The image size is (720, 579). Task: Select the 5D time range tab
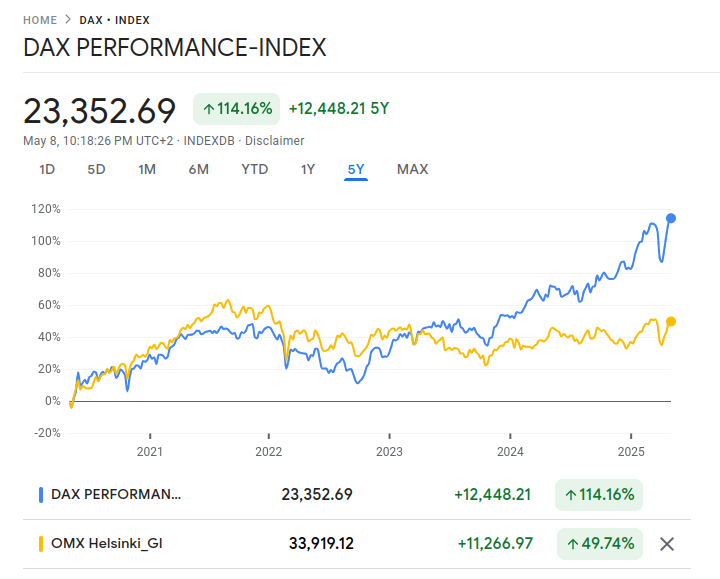pyautogui.click(x=96, y=169)
